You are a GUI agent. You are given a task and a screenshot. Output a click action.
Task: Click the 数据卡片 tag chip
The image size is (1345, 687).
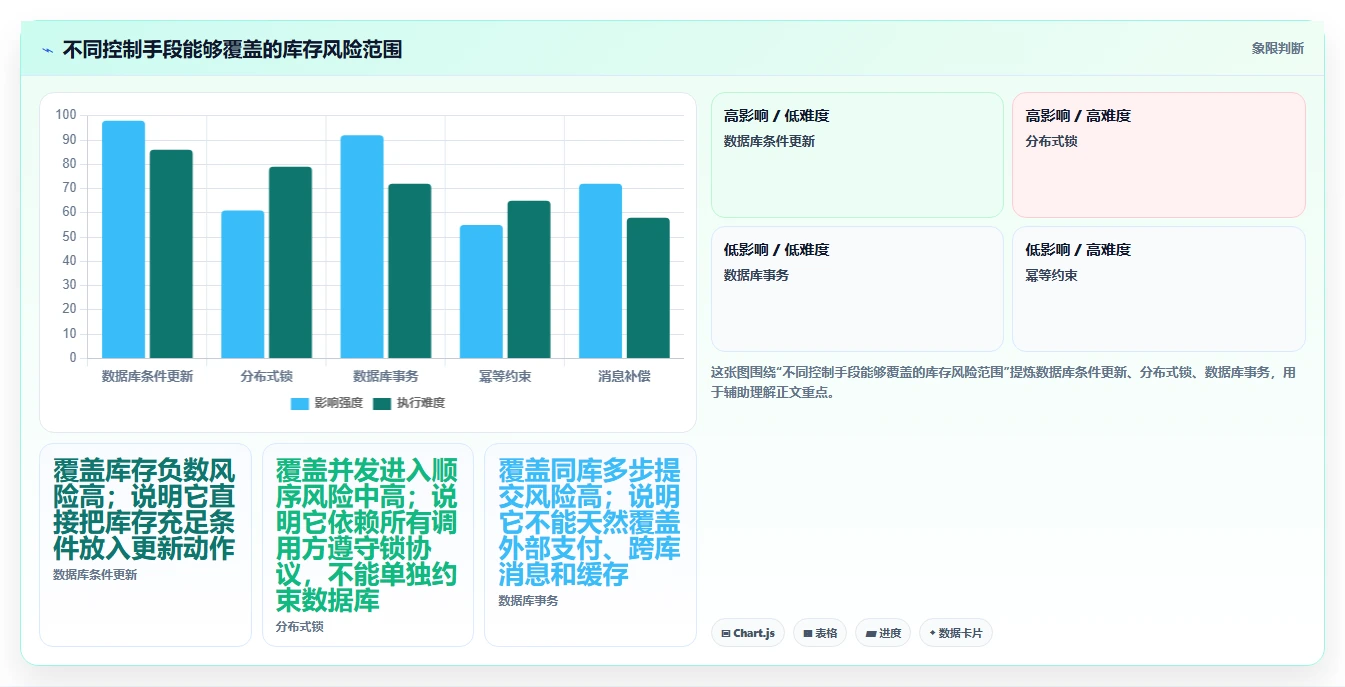[956, 633]
